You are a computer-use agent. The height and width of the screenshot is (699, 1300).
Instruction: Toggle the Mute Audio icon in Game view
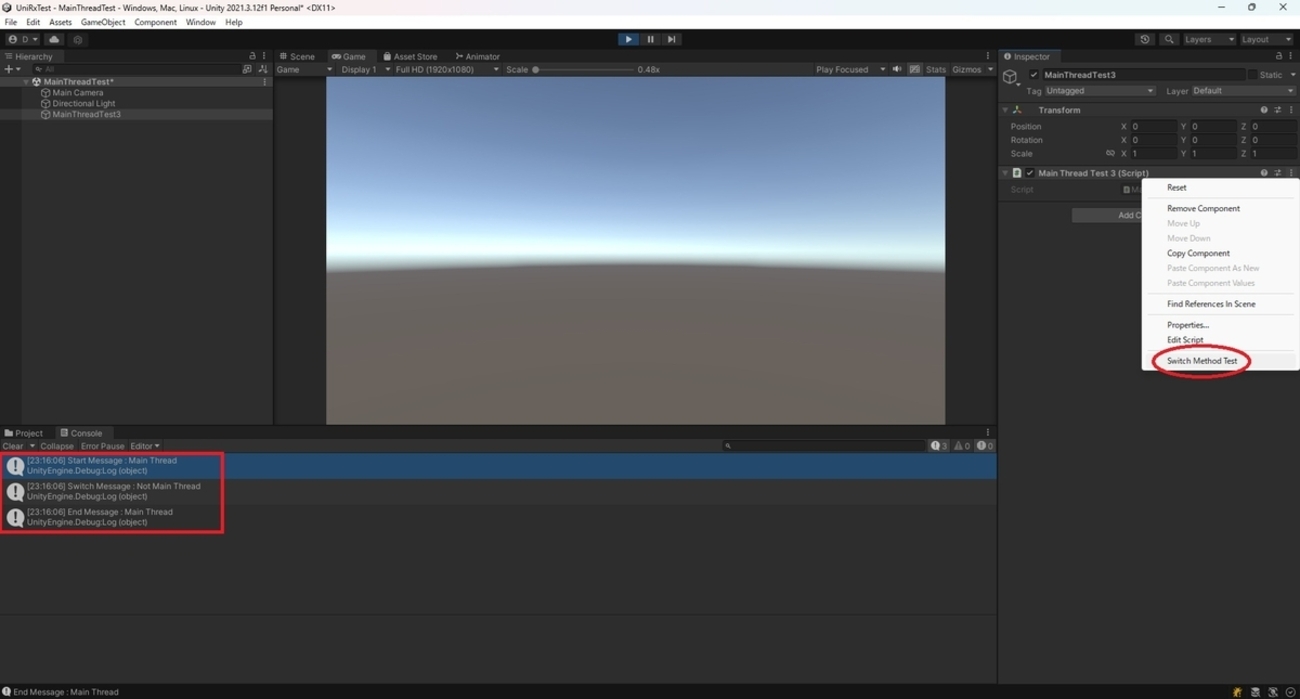(897, 69)
